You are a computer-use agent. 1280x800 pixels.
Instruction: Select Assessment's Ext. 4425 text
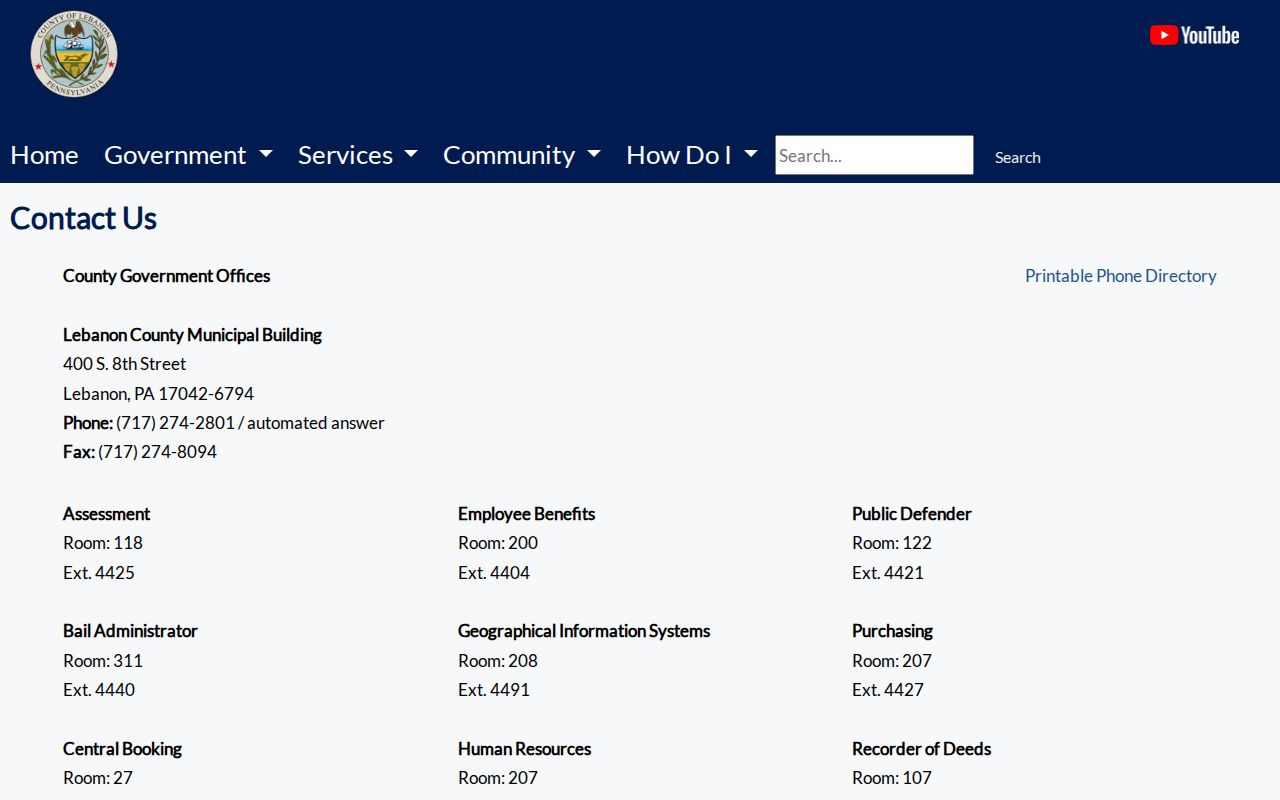click(99, 573)
